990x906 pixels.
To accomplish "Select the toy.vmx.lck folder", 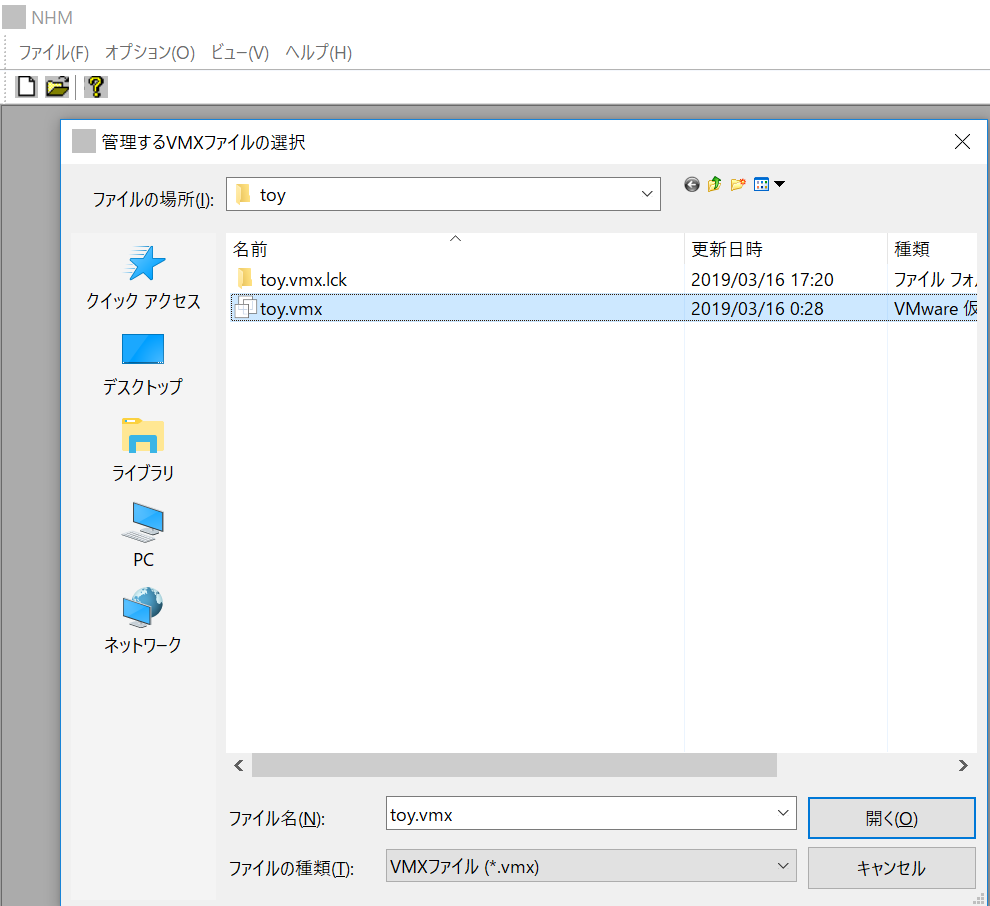I will click(303, 280).
